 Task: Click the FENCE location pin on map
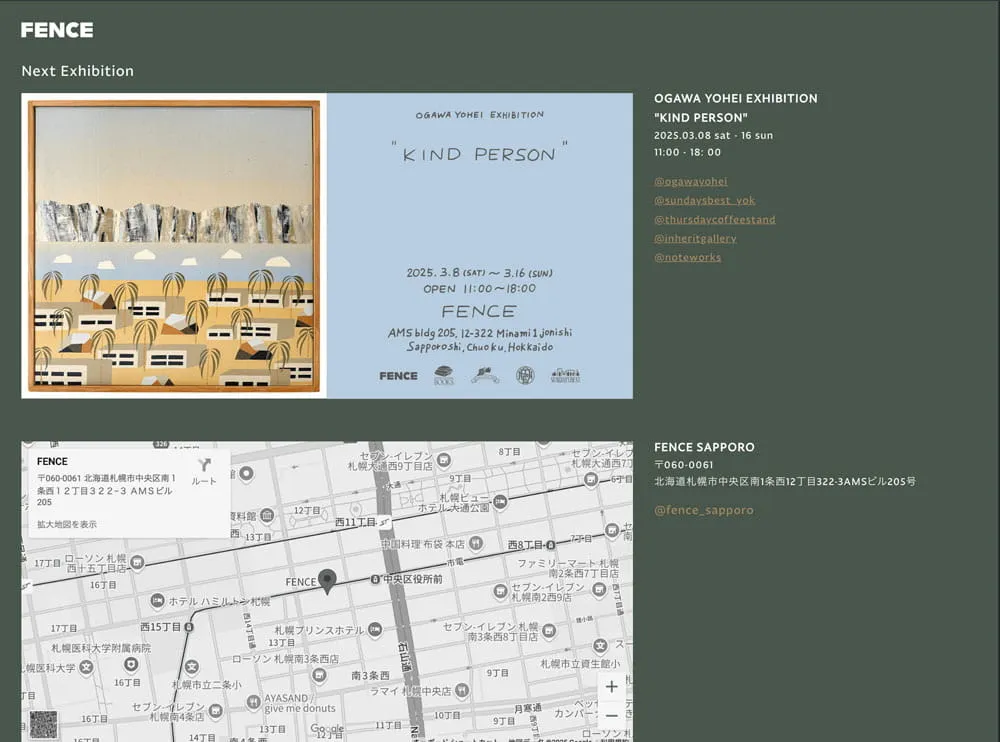click(326, 580)
